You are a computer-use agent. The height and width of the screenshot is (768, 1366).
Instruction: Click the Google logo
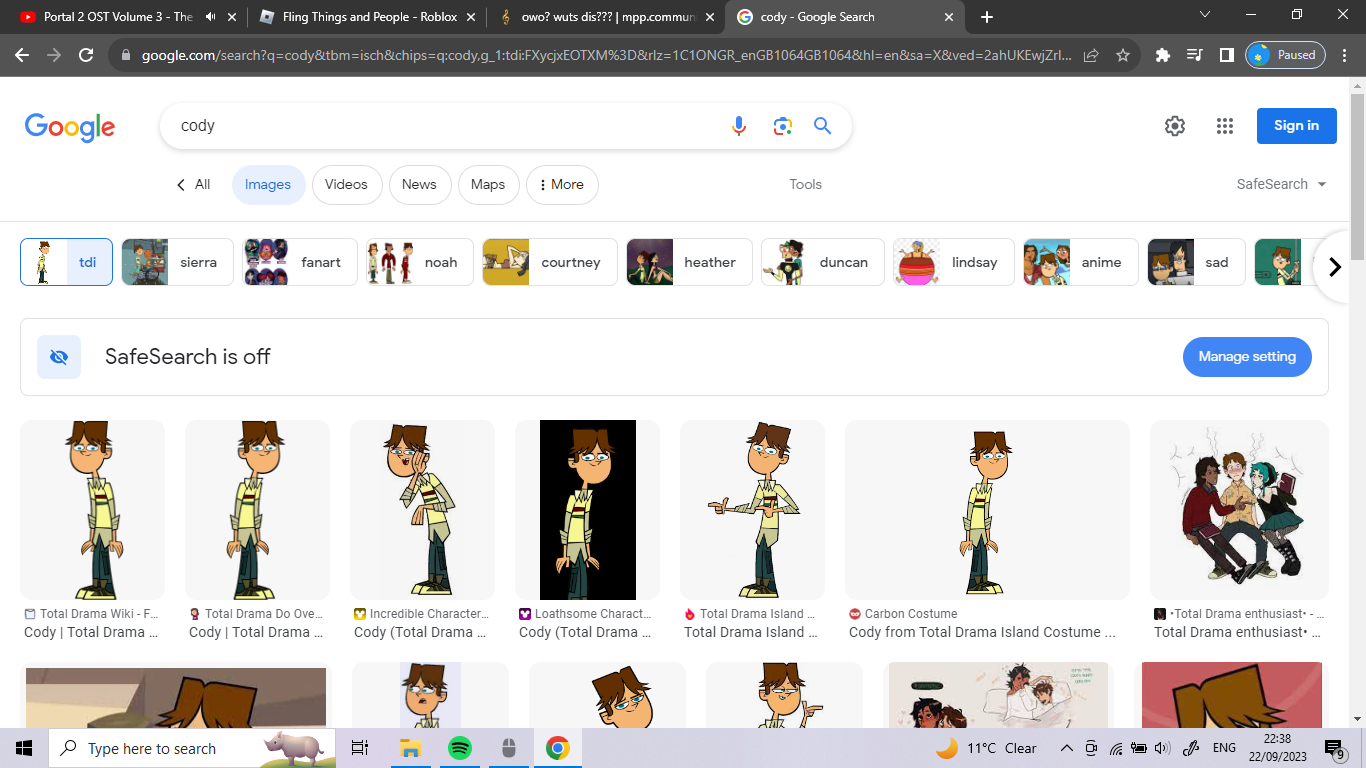pyautogui.click(x=70, y=127)
